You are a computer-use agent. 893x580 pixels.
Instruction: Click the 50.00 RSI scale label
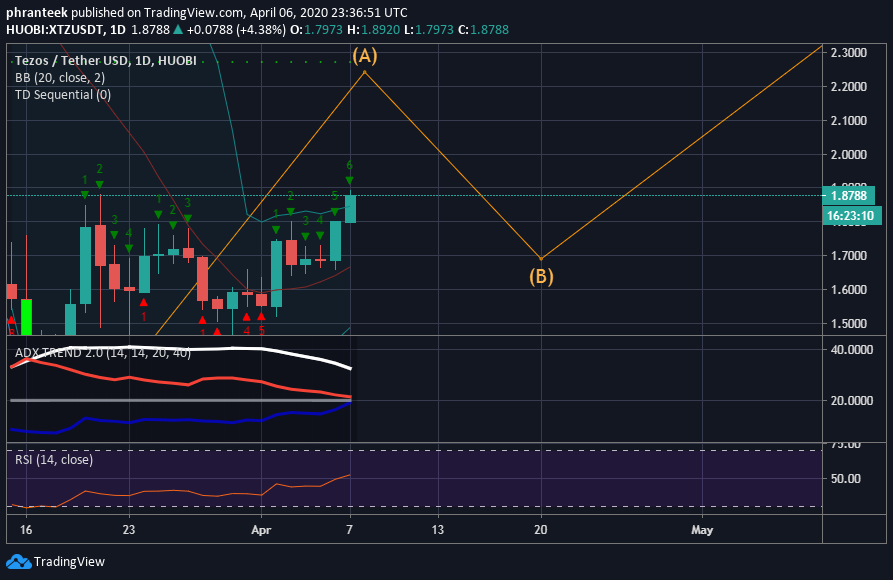846,479
